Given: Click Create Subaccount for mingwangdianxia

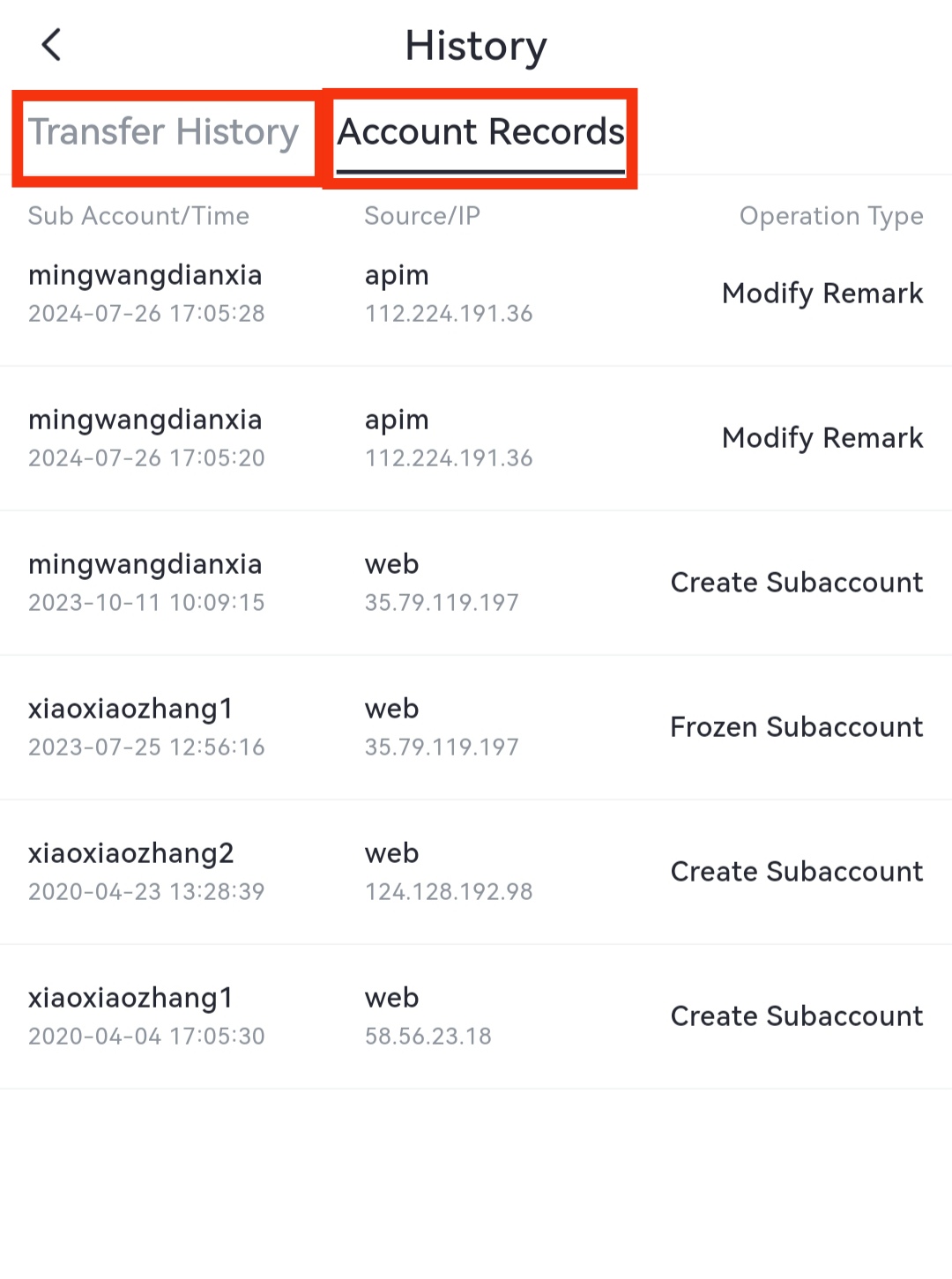Looking at the screenshot, I should pyautogui.click(x=796, y=583).
